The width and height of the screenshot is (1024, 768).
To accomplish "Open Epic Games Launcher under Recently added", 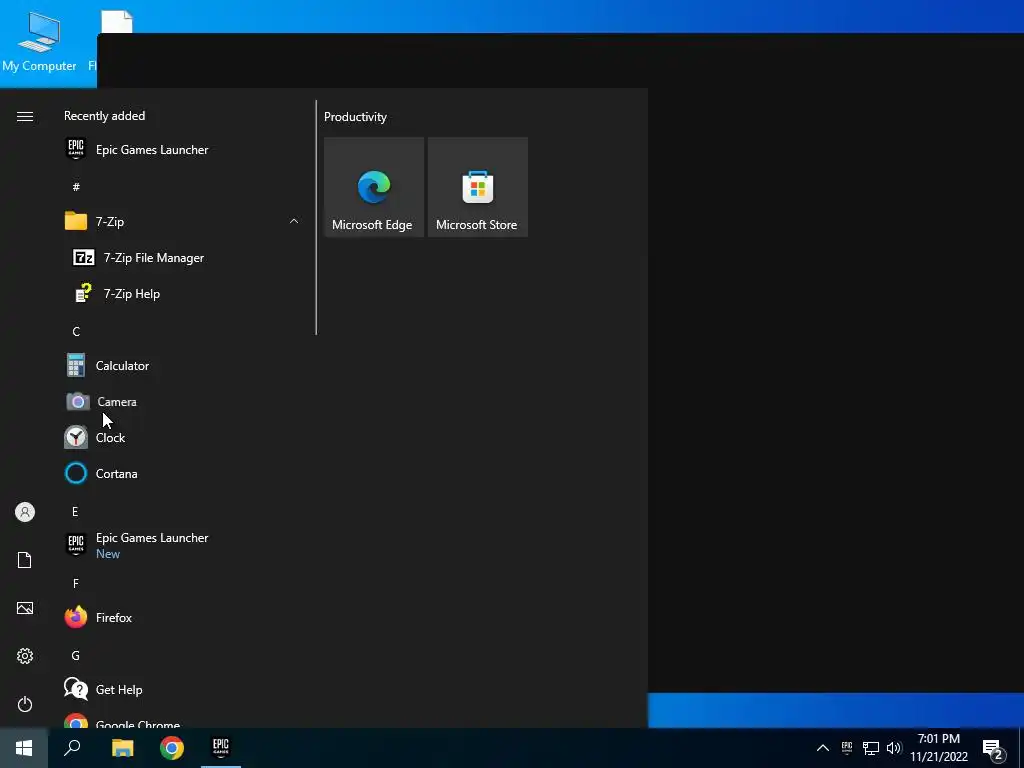I will click(x=183, y=150).
